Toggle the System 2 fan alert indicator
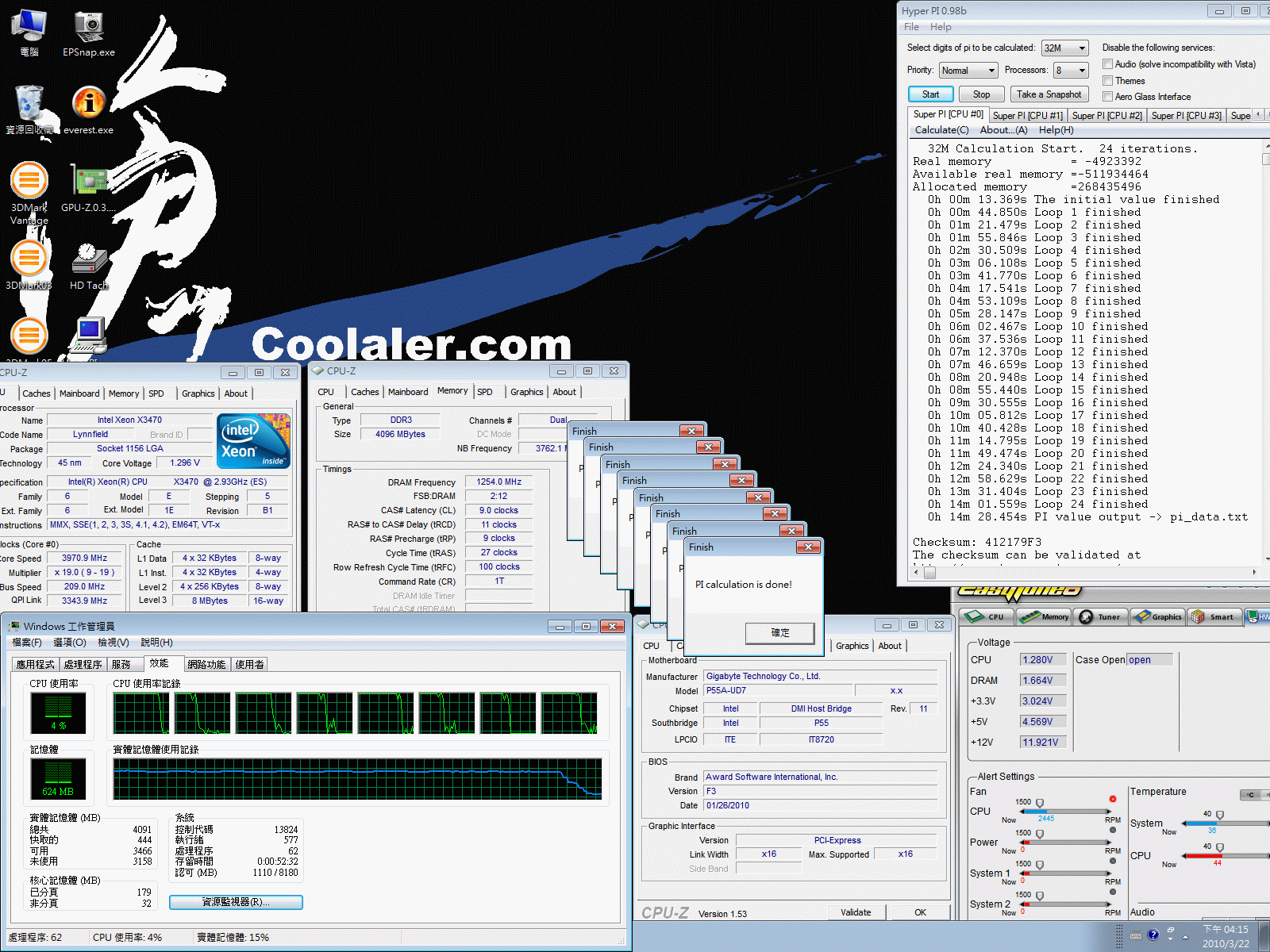Screen dimensions: 1270x952 click(1113, 892)
